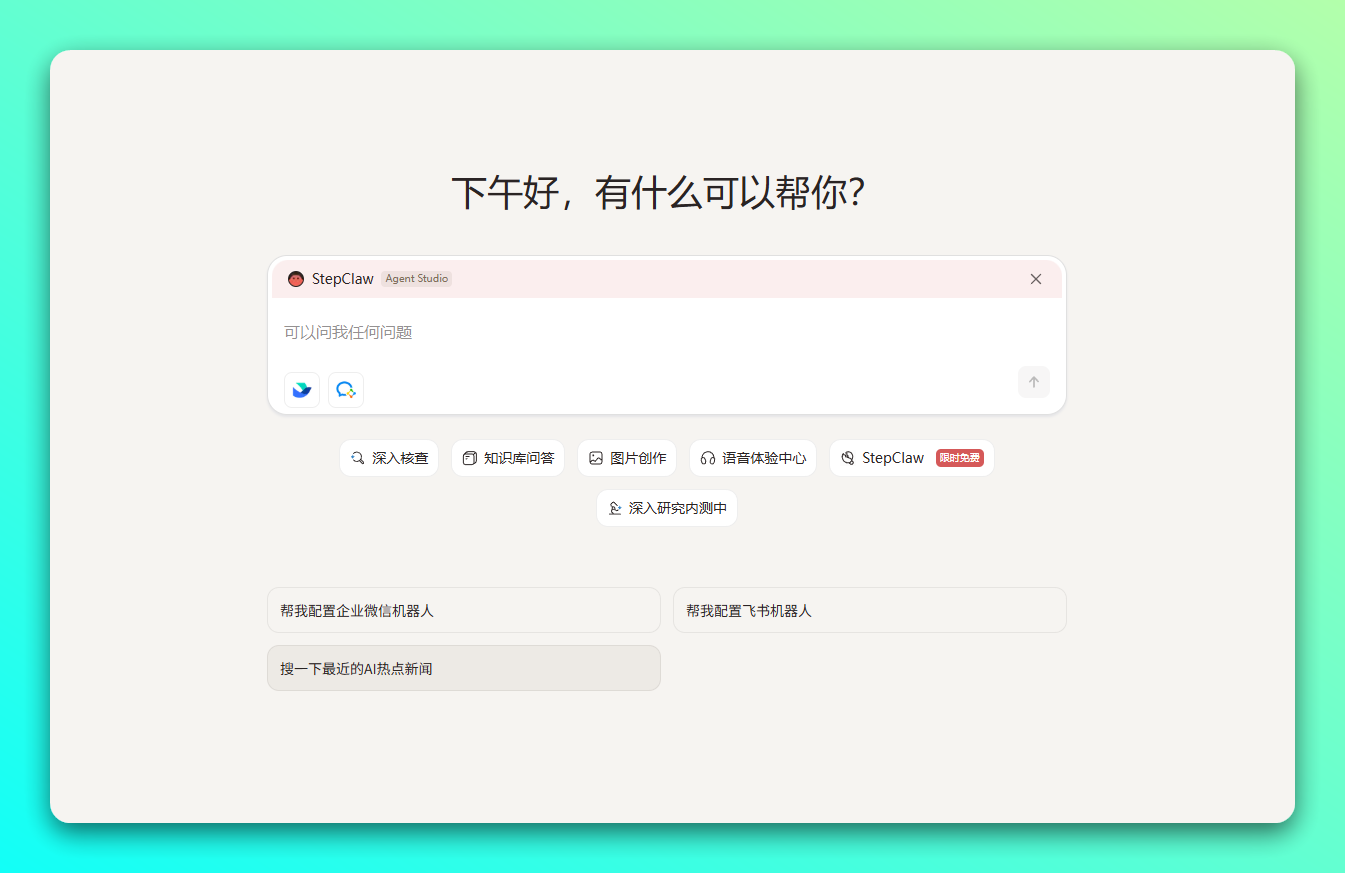
Task: Choose suggestion "帮我配置飞书机器人"
Action: 870,610
